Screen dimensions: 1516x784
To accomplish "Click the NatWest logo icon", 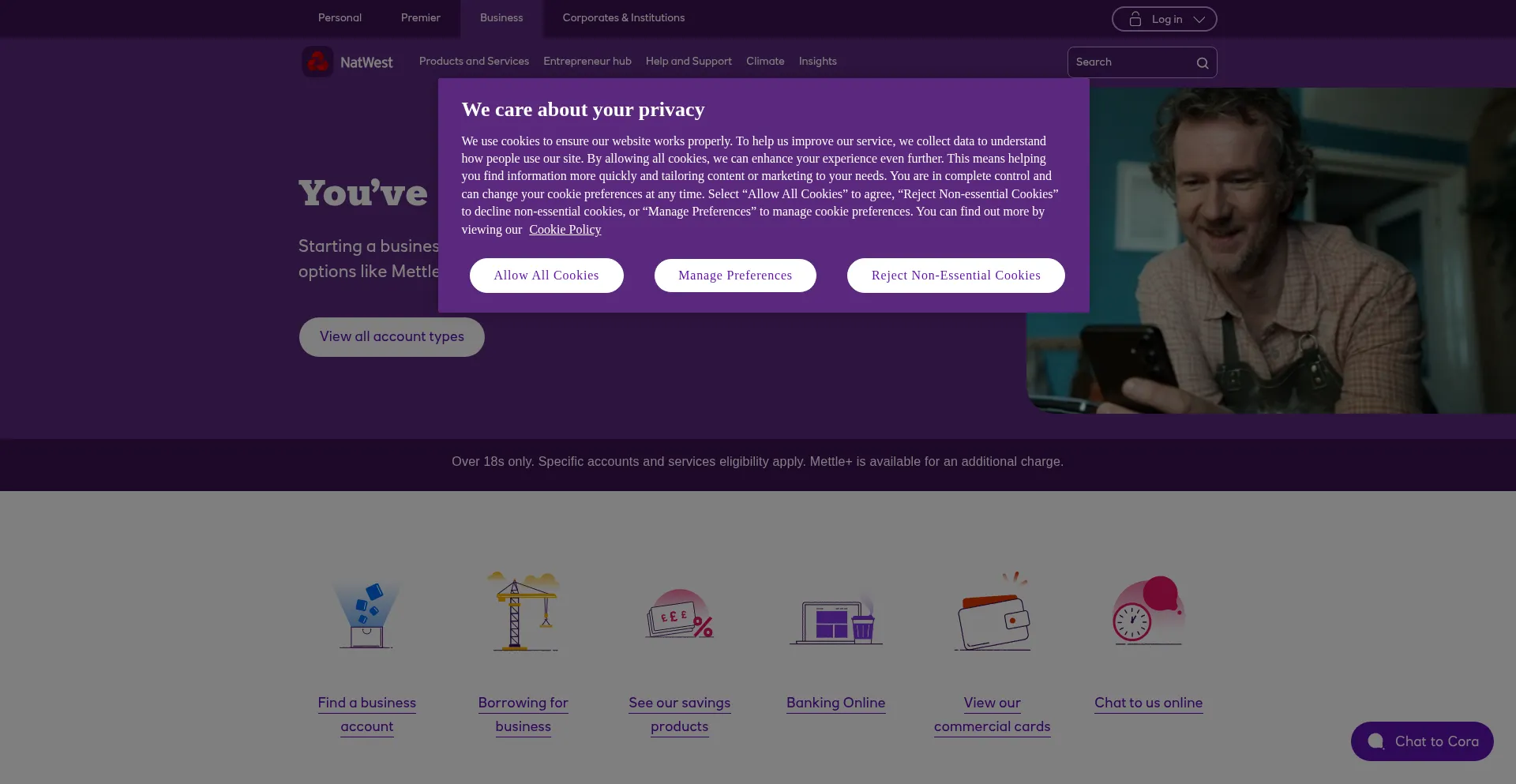I will [317, 62].
